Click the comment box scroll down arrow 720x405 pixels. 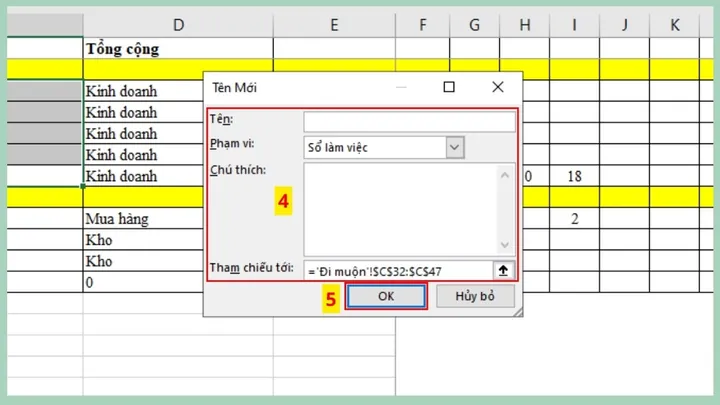point(505,245)
